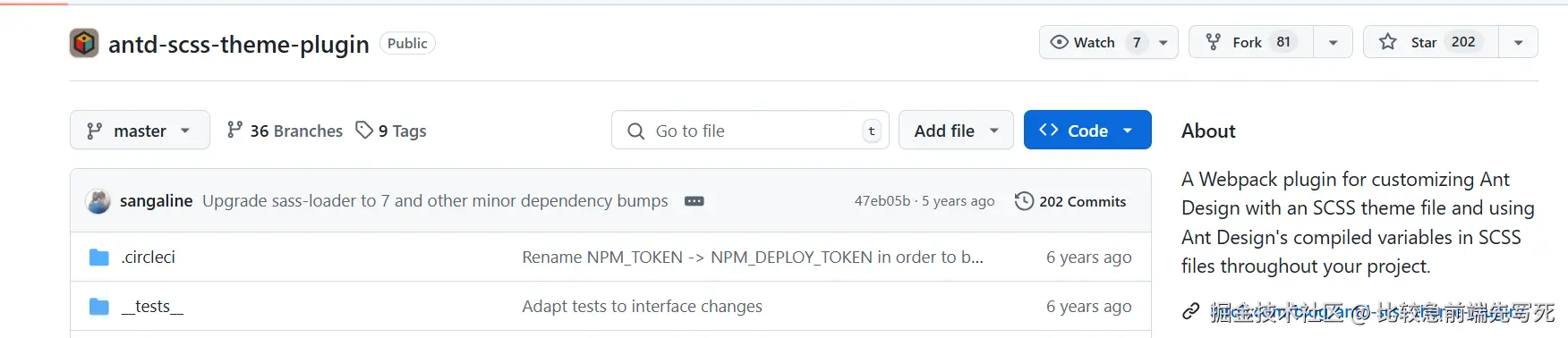This screenshot has height=338, width=1568.
Task: Open the 202 Commits history clock icon
Action: click(1024, 201)
